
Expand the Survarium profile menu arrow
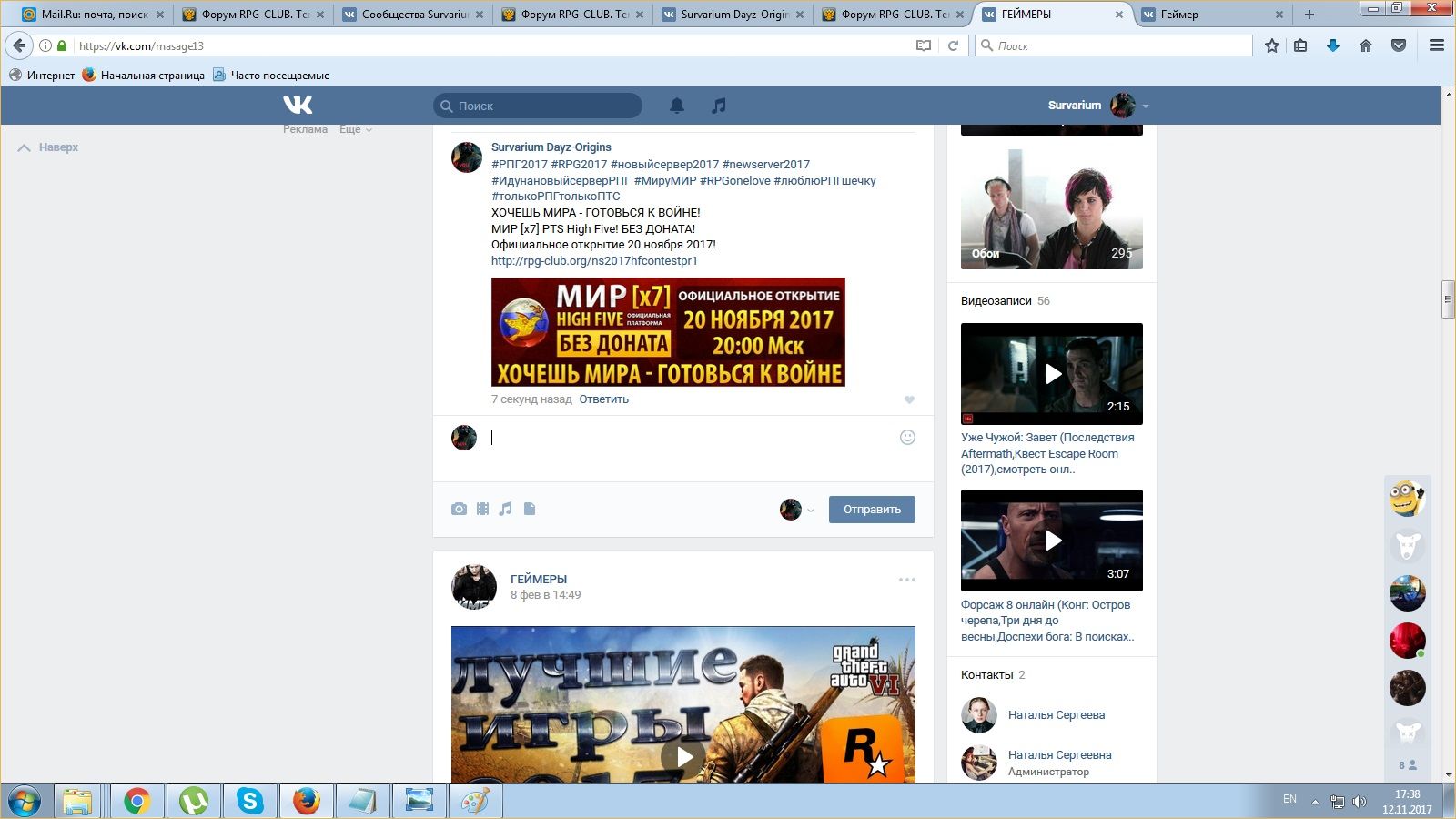tap(1146, 106)
